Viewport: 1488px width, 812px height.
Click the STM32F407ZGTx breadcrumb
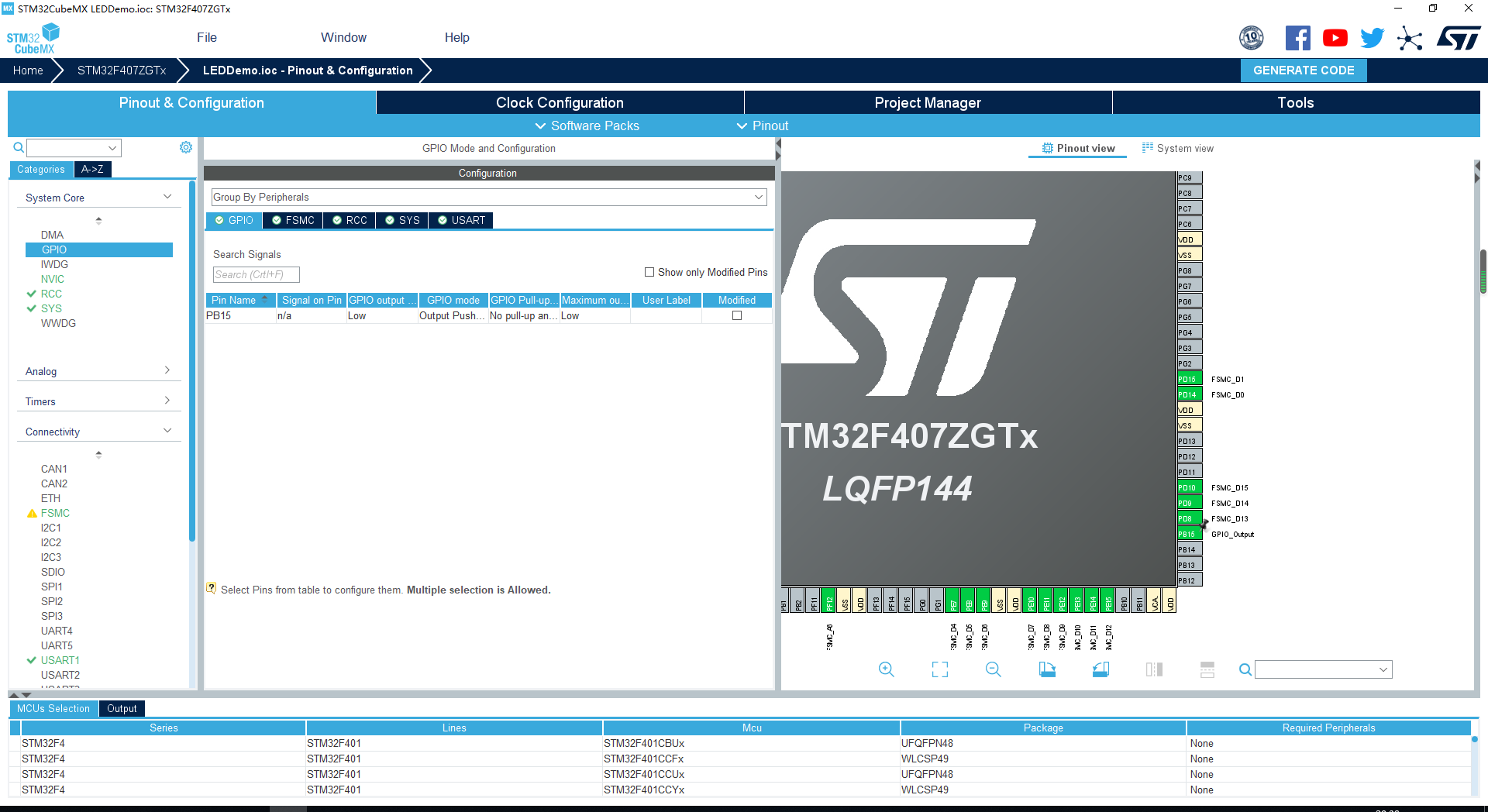pyautogui.click(x=122, y=71)
